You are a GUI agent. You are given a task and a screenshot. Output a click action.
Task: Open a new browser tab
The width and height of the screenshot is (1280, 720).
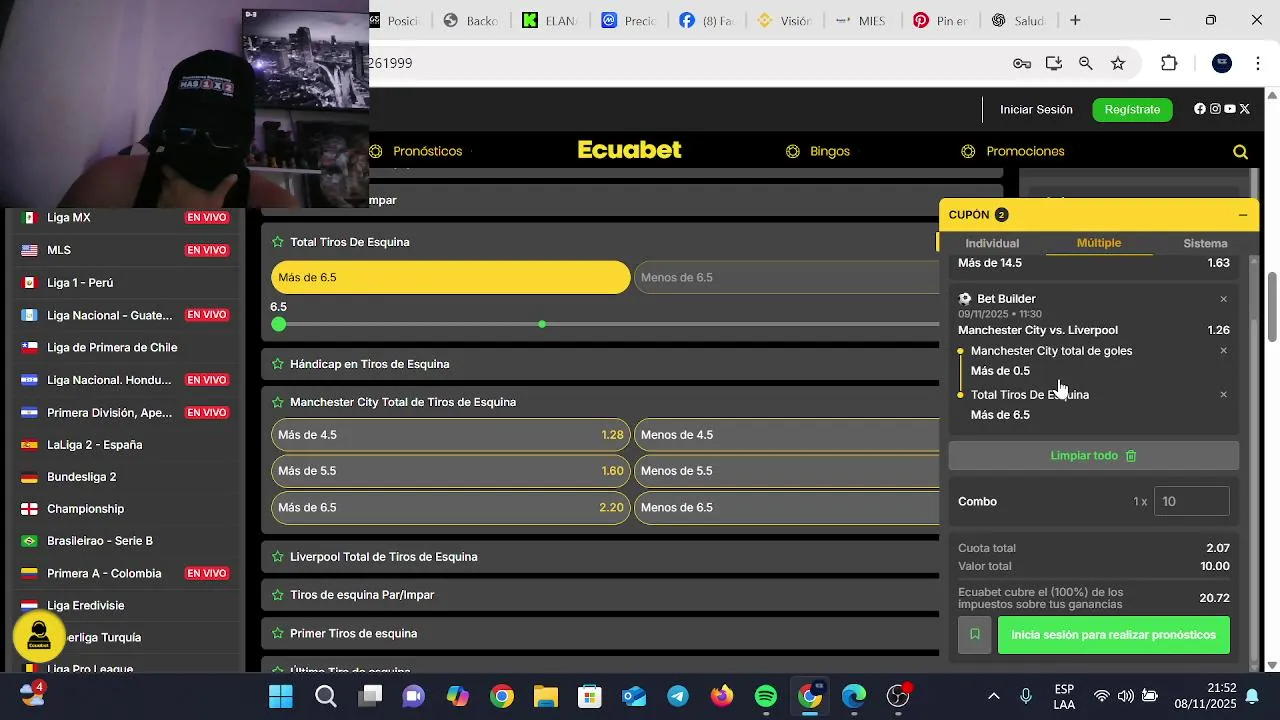point(1075,20)
